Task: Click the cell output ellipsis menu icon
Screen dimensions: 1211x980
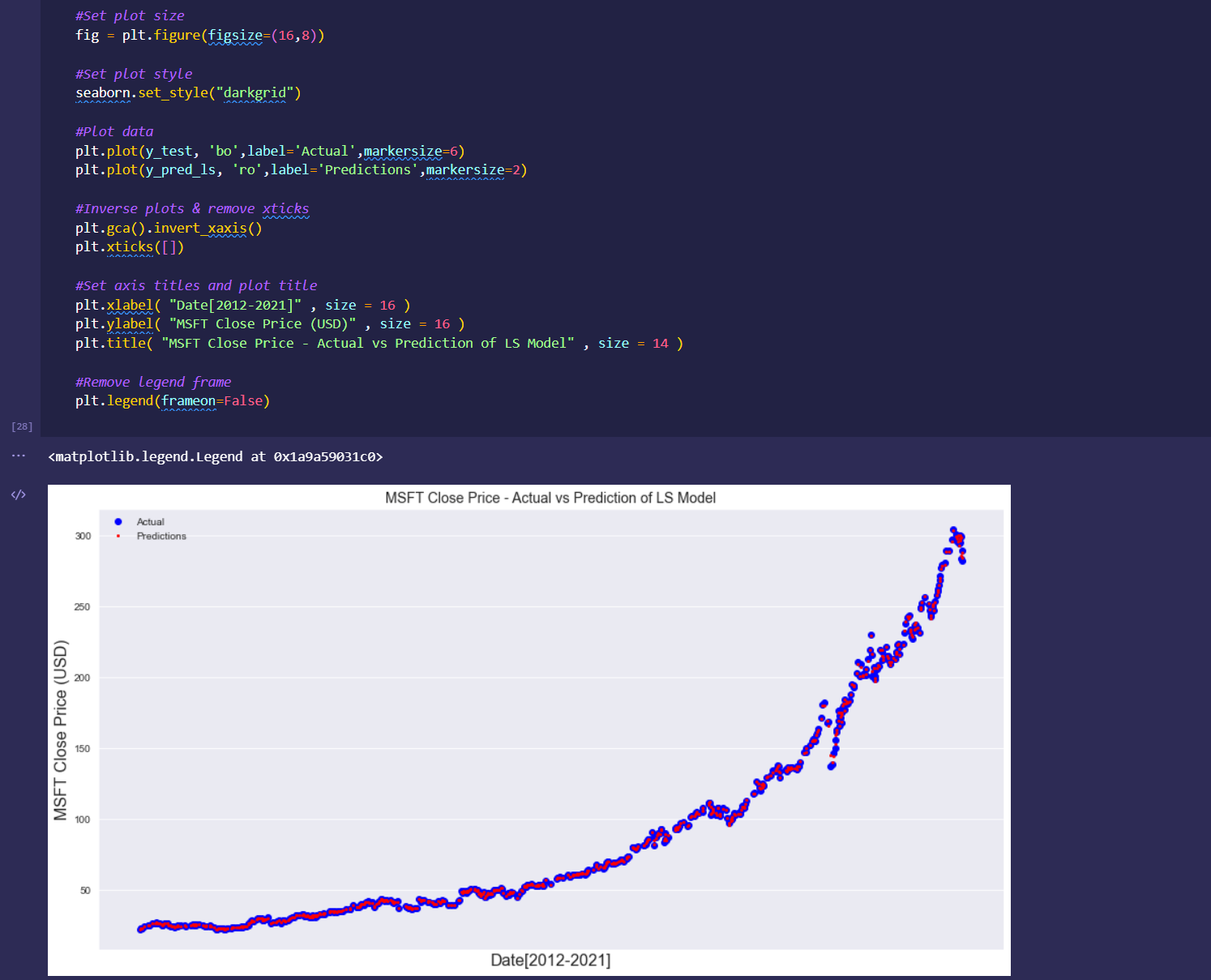Action: (19, 456)
